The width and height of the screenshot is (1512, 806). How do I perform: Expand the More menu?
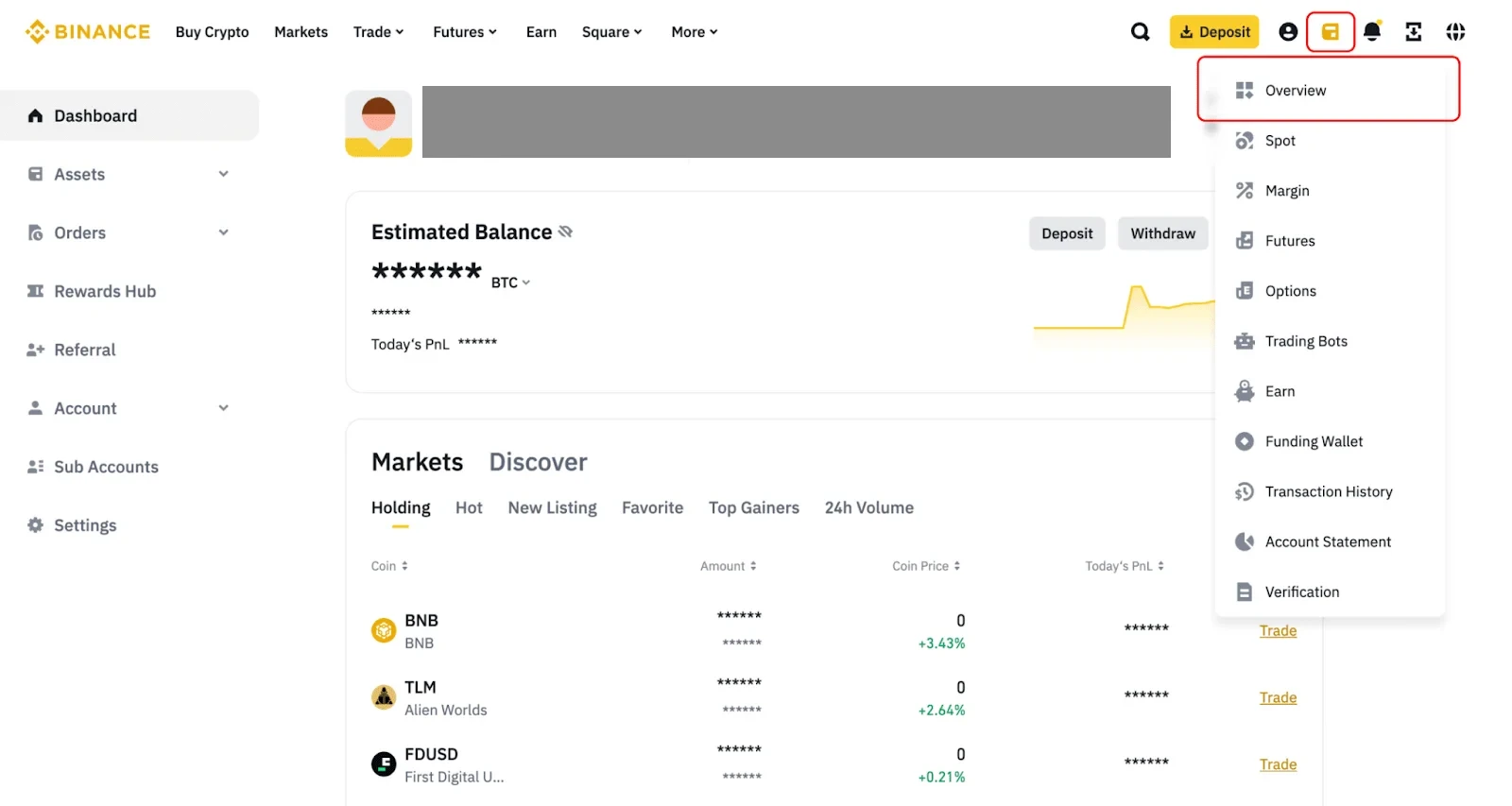pyautogui.click(x=695, y=32)
